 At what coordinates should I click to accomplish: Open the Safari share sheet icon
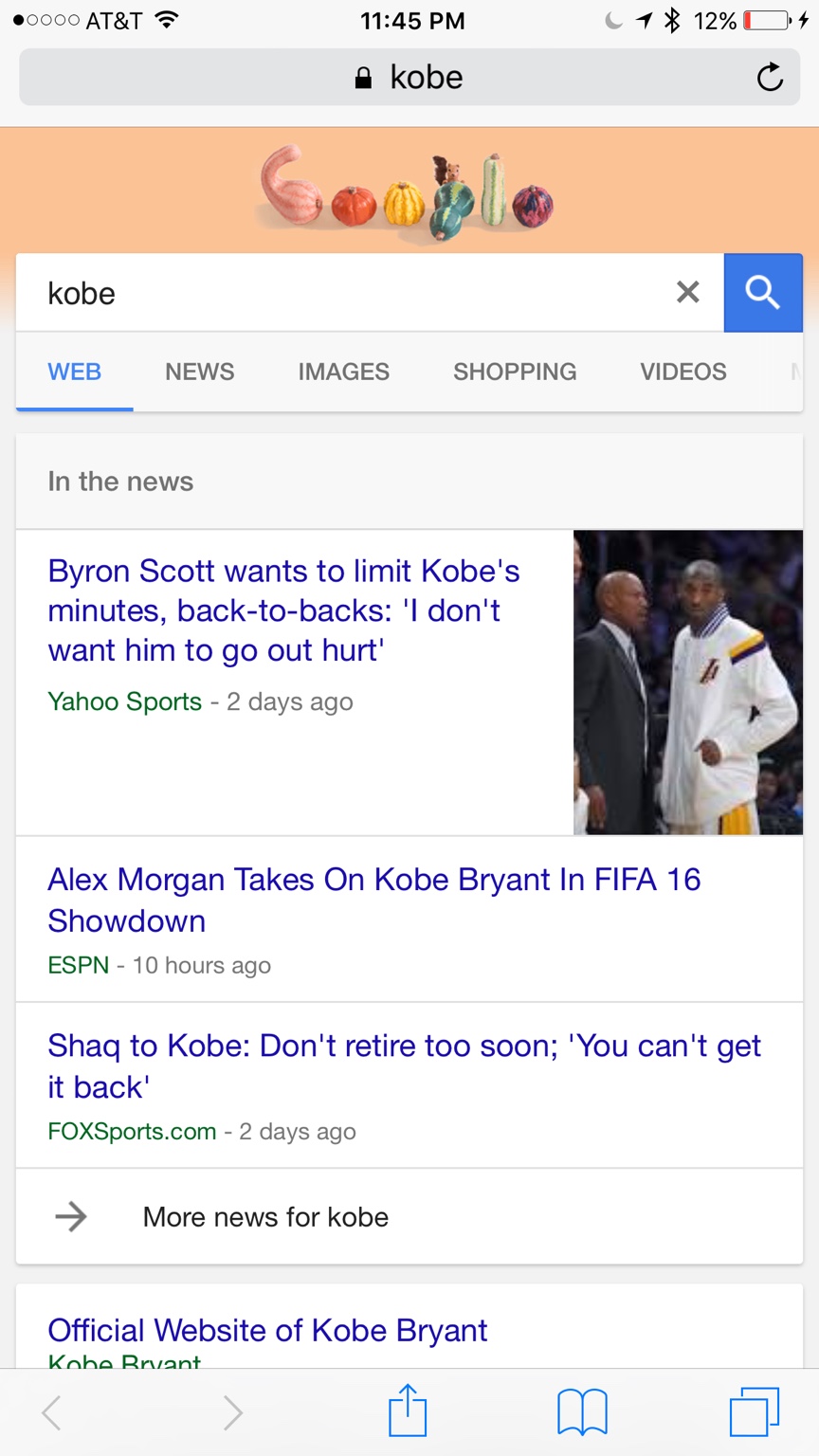[x=409, y=1410]
